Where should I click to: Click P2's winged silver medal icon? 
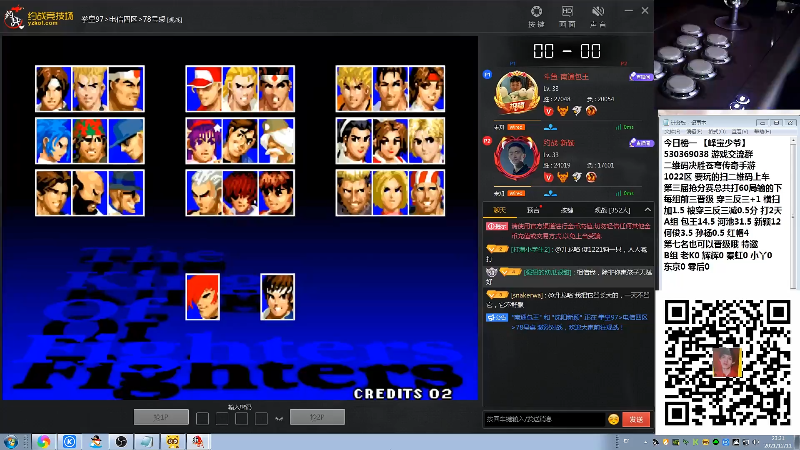pos(577,177)
